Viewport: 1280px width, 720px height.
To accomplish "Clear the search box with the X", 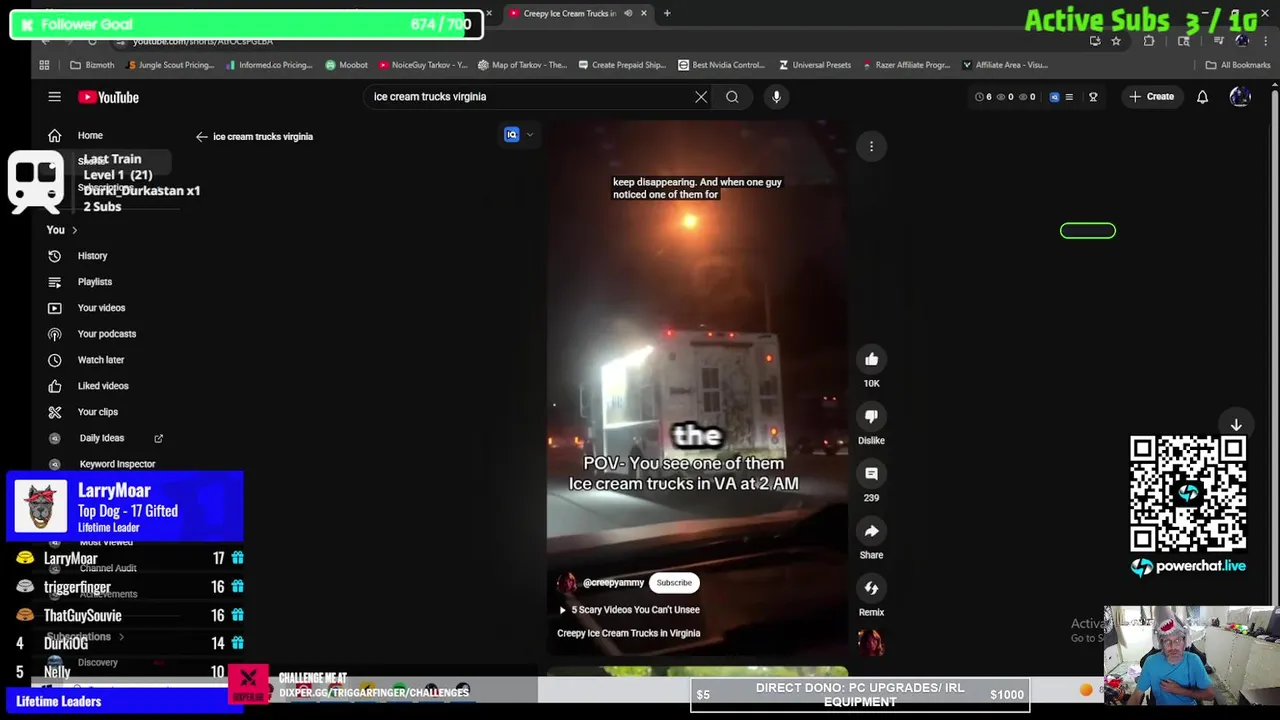I will point(701,97).
